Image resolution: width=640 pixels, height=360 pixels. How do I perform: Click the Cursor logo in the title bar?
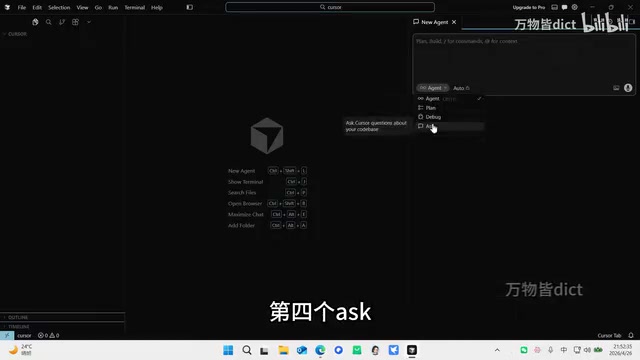7,7
